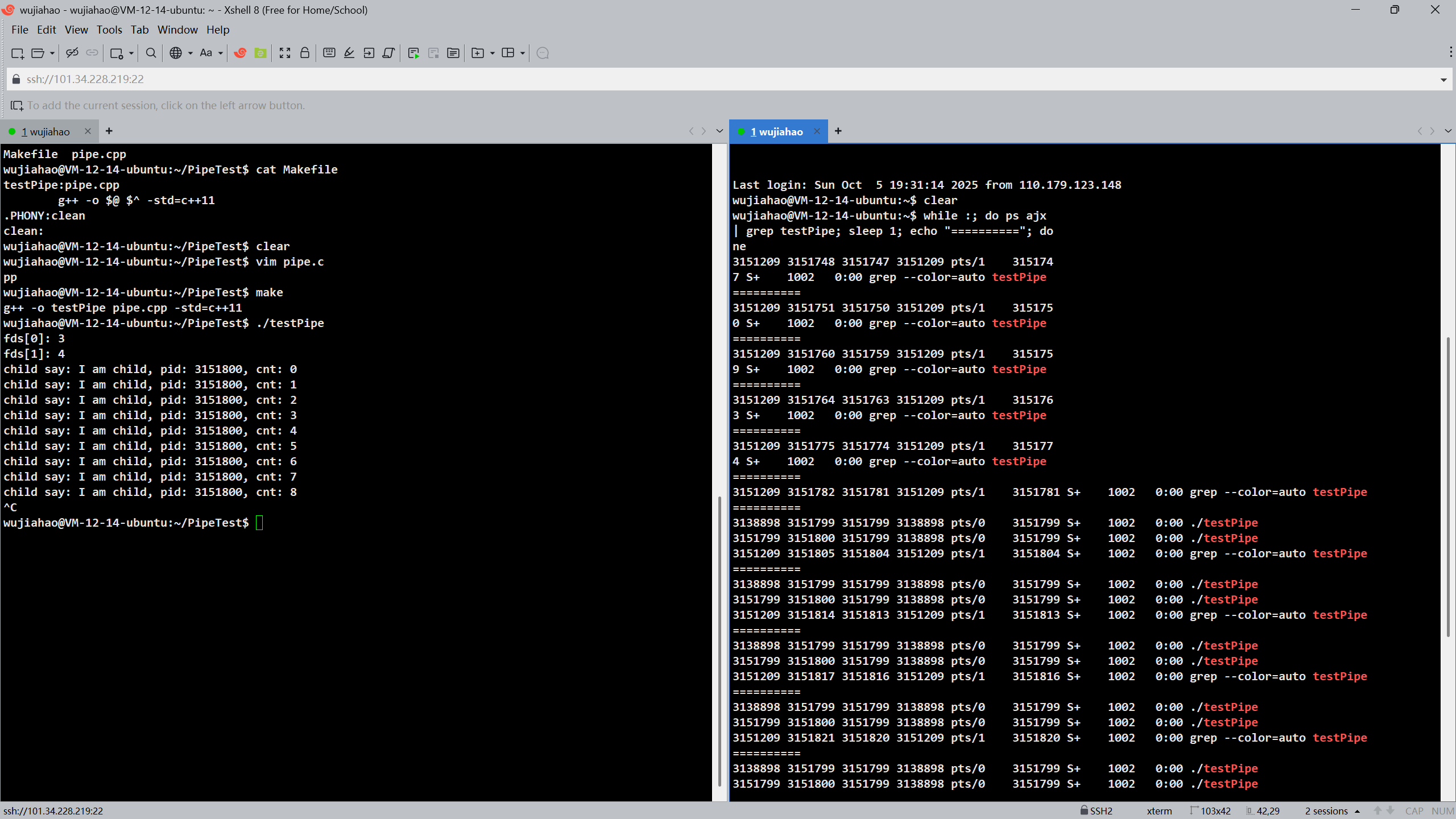1456x819 pixels.
Task: Open the Find magnifier tool
Action: [x=151, y=53]
